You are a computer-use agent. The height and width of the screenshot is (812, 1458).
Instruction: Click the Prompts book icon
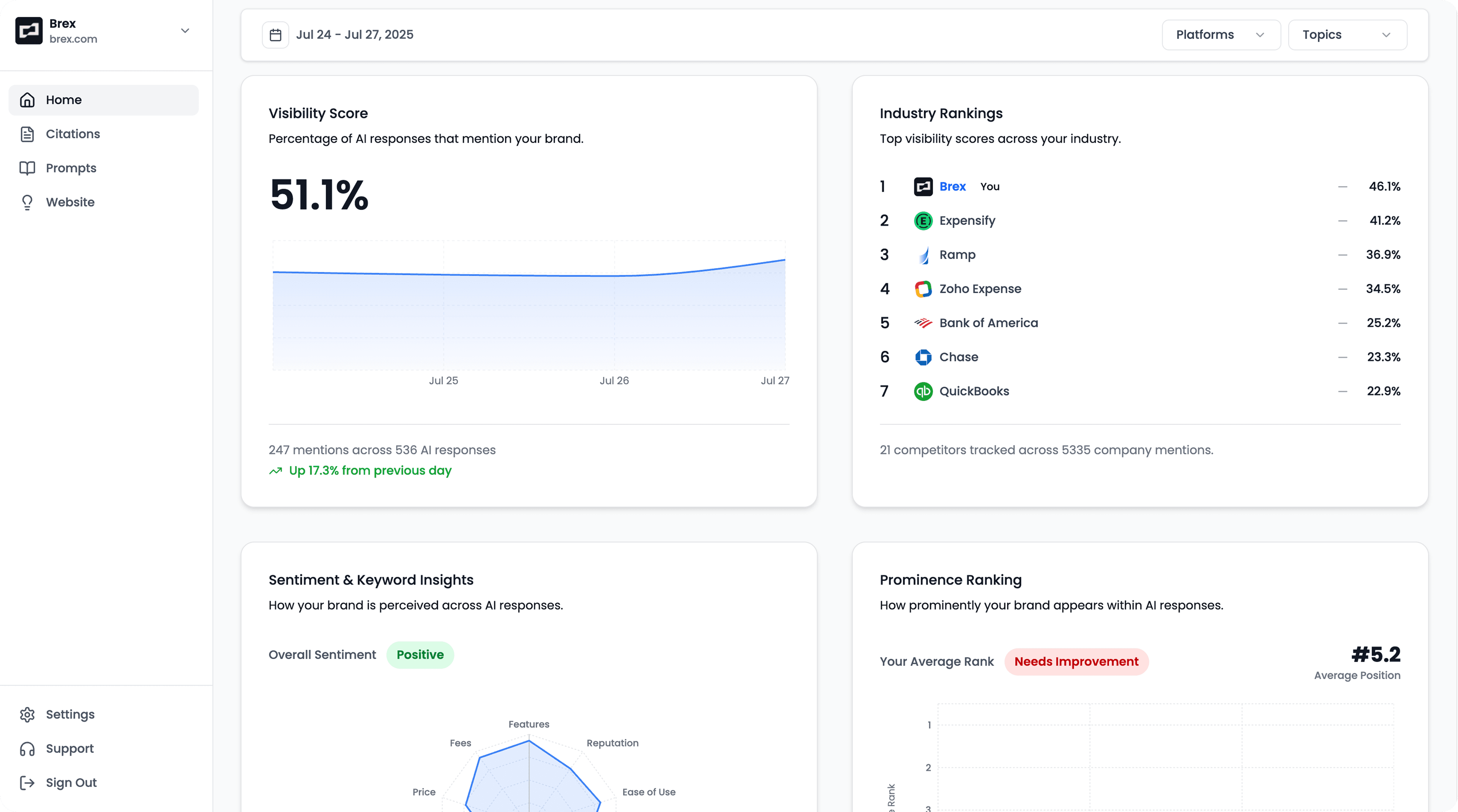[x=27, y=168]
